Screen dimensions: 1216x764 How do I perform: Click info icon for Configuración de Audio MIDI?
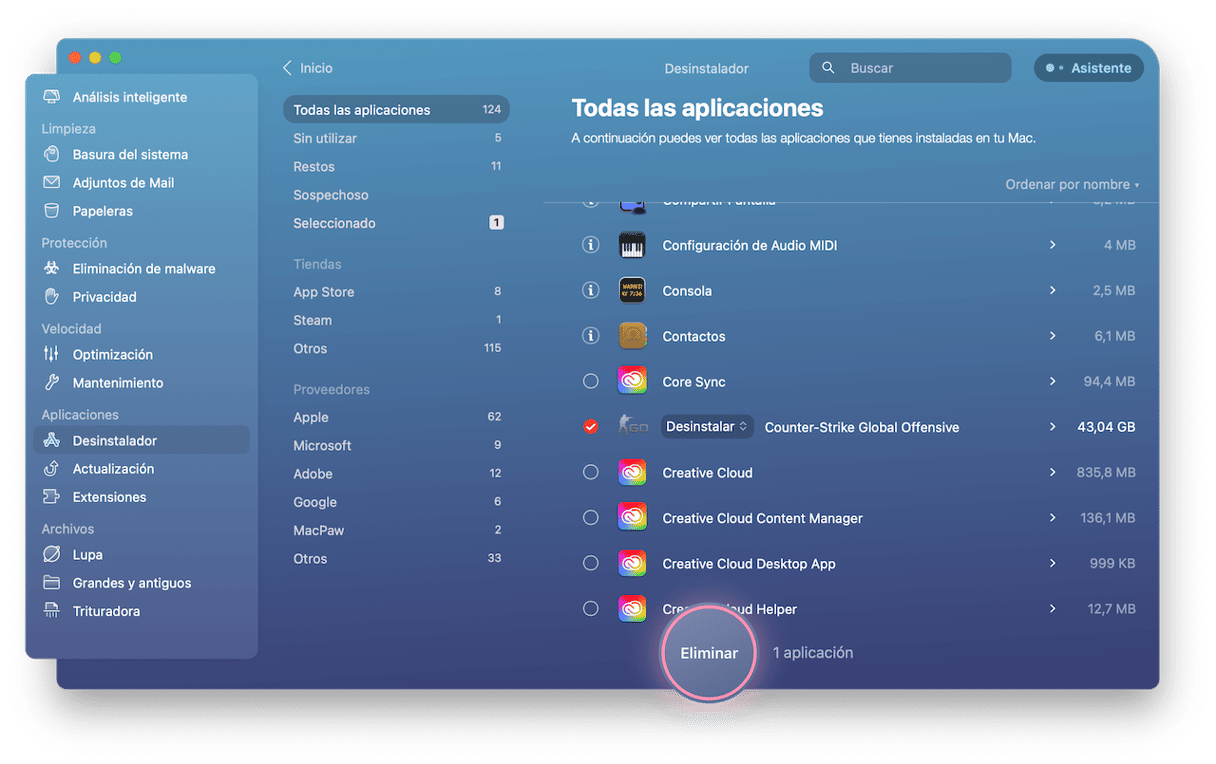click(x=591, y=245)
